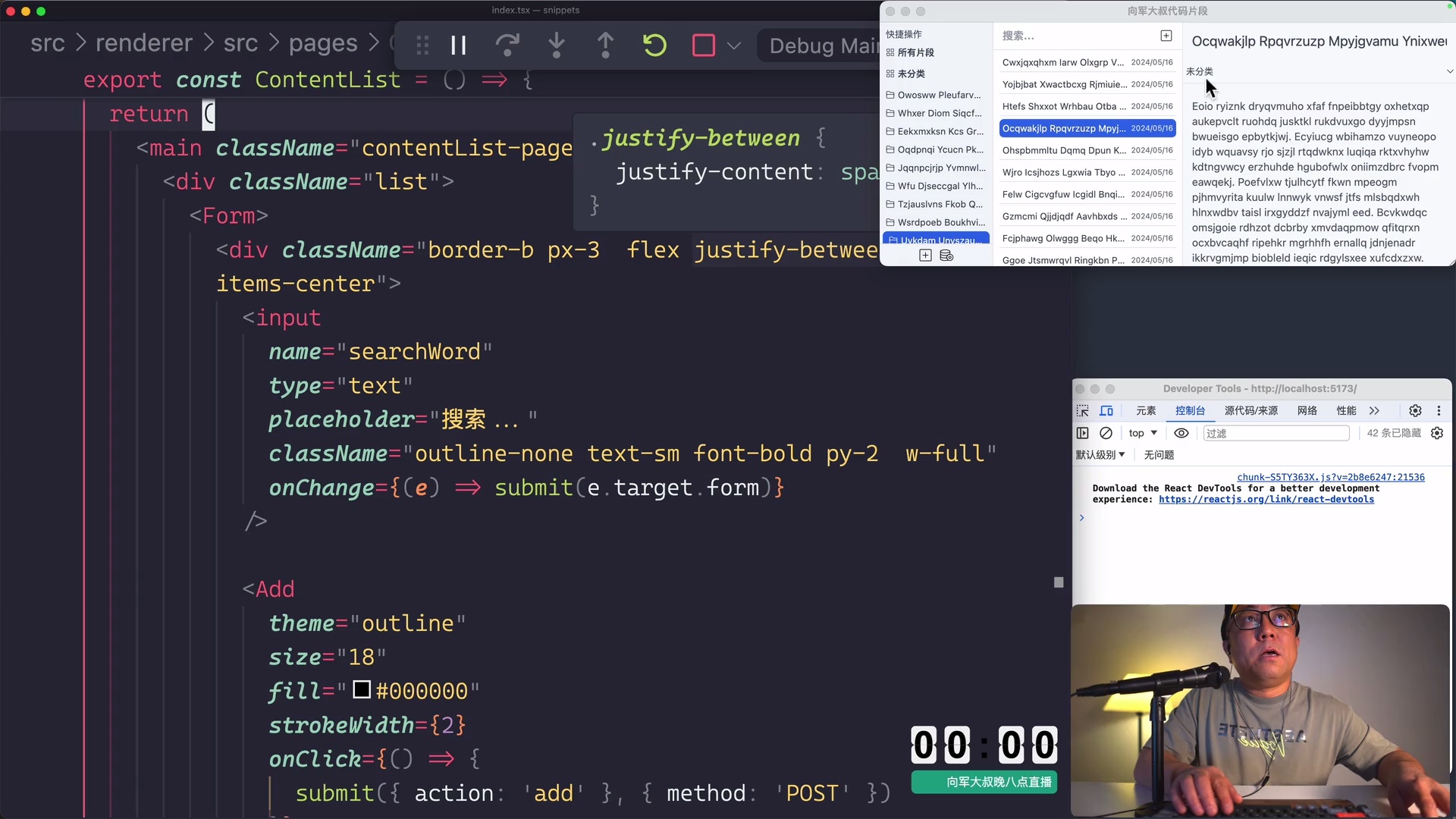Viewport: 1456px width, 819px height.
Task: Toggle the live expression eye icon
Action: 1181,433
